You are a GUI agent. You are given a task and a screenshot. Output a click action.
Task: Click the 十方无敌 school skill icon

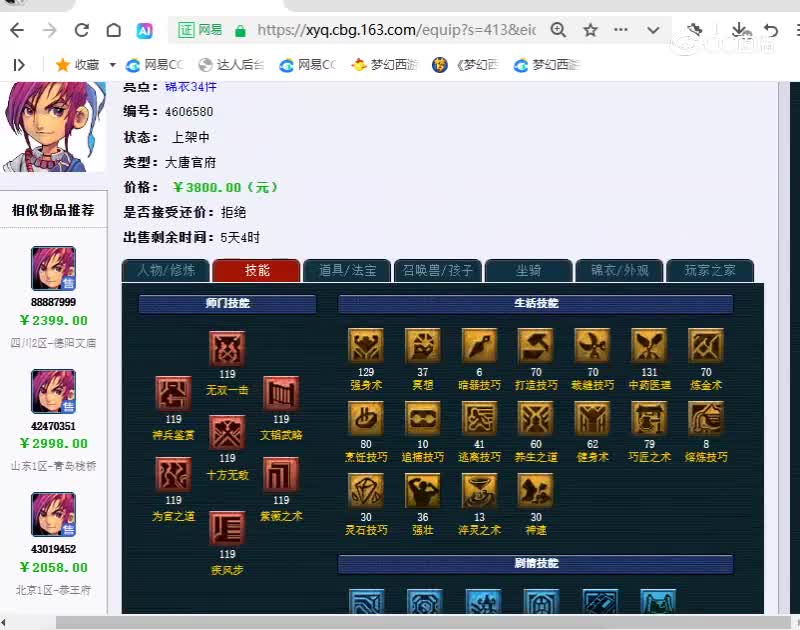227,433
